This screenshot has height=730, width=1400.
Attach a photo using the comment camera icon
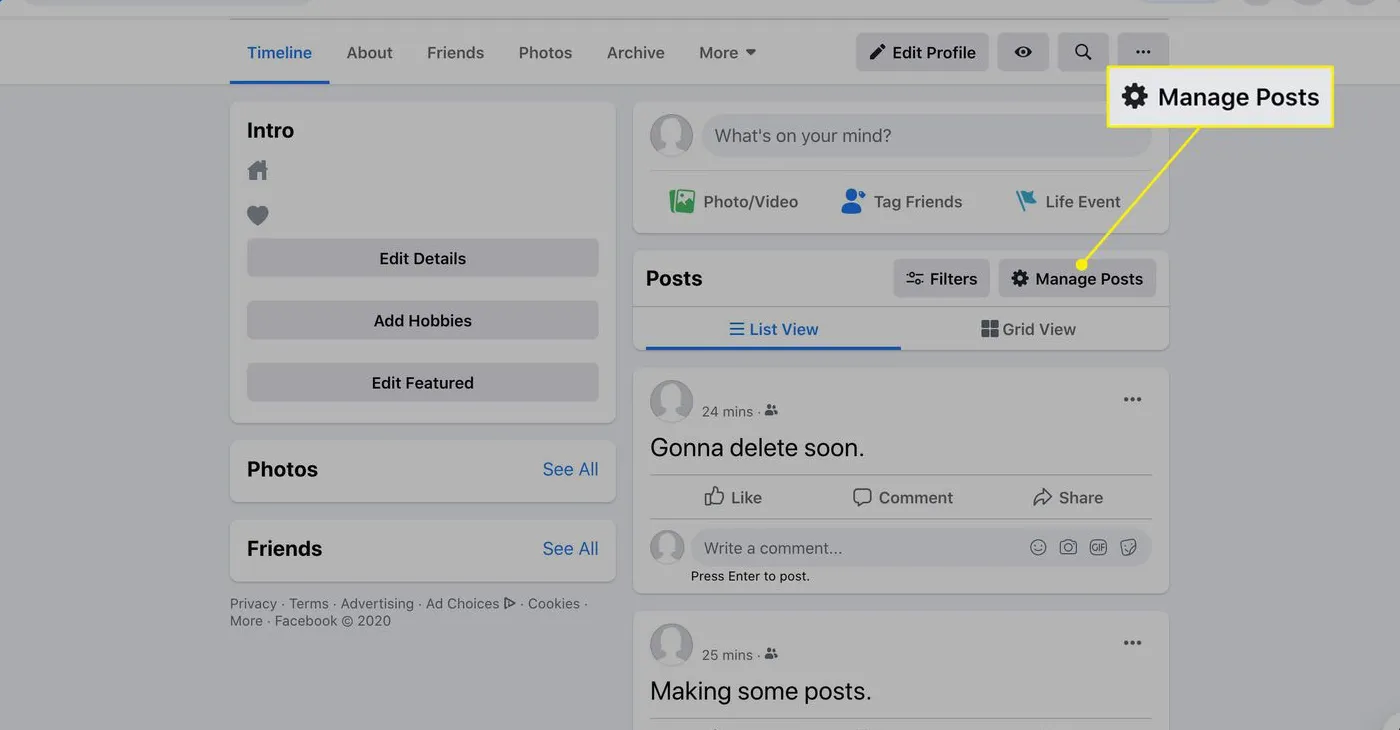point(1067,547)
